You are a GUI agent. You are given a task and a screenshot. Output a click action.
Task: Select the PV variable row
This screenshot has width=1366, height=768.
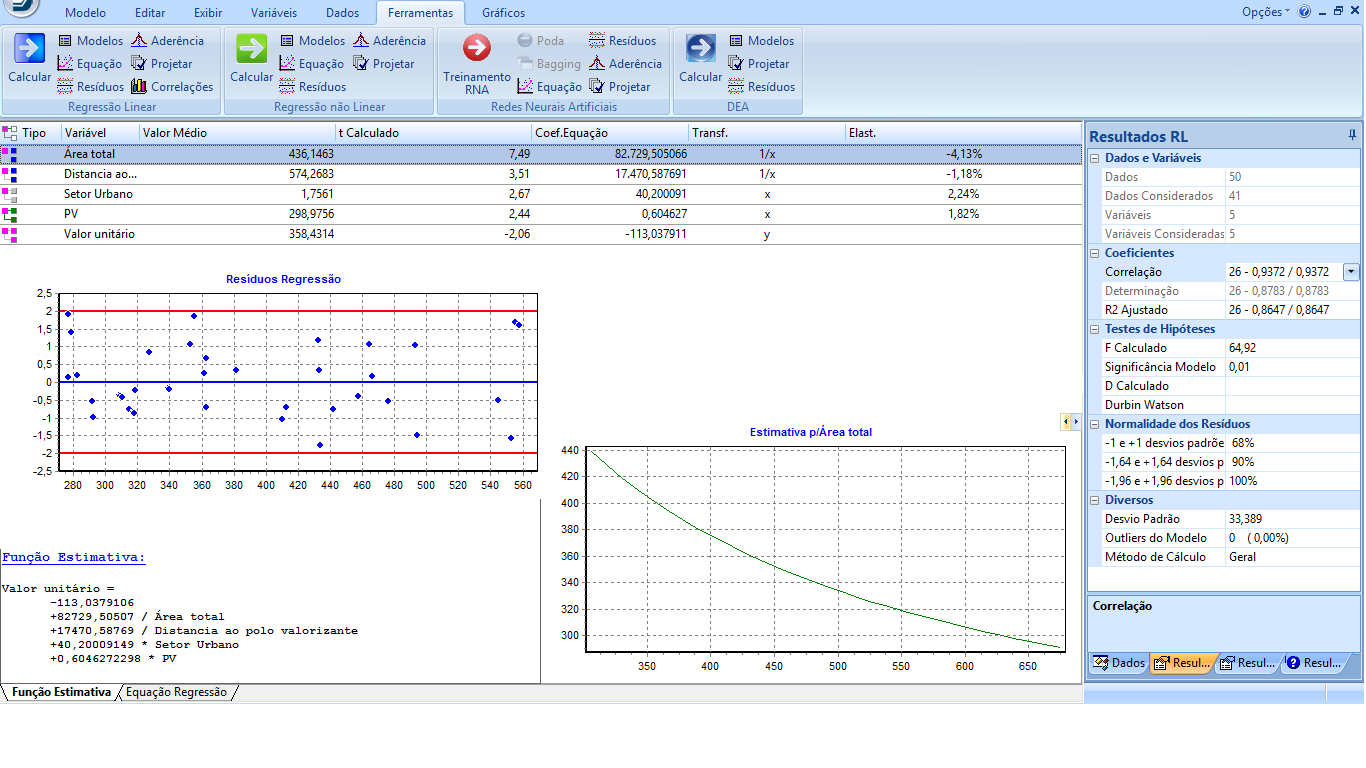coord(541,214)
